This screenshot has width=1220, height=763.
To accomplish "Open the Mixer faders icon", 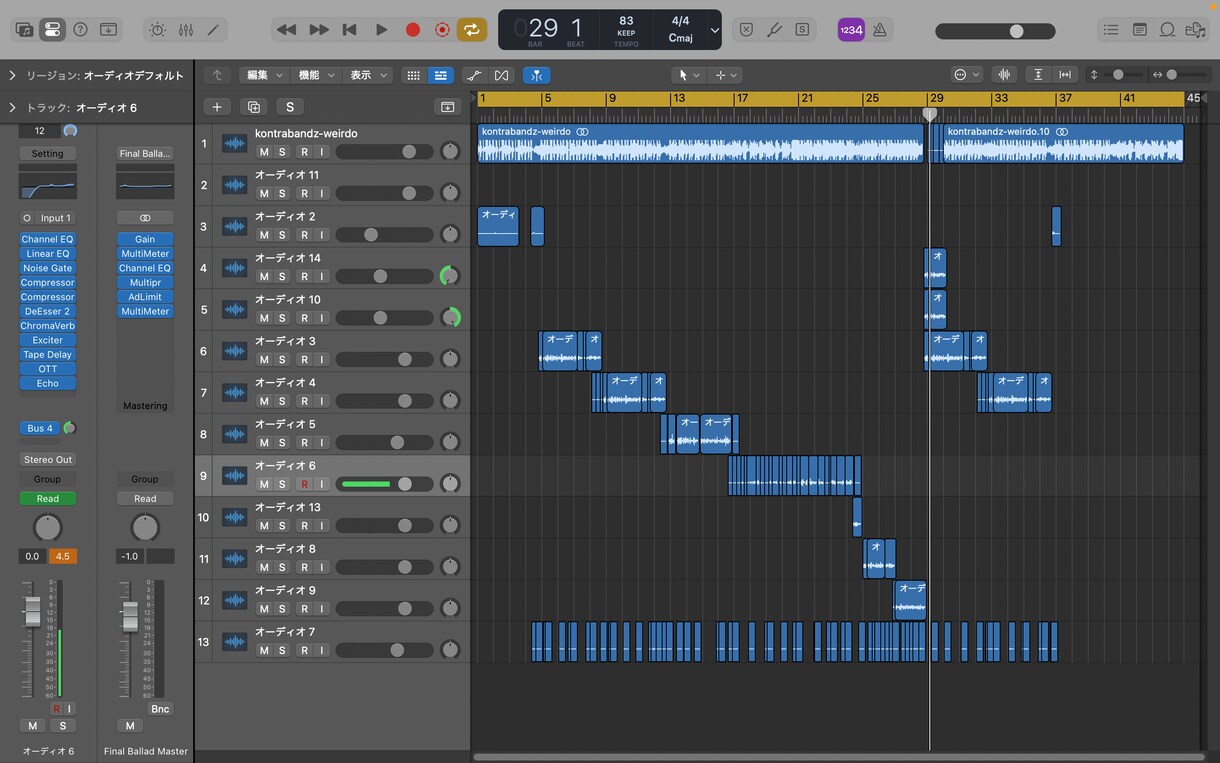I will coord(186,30).
